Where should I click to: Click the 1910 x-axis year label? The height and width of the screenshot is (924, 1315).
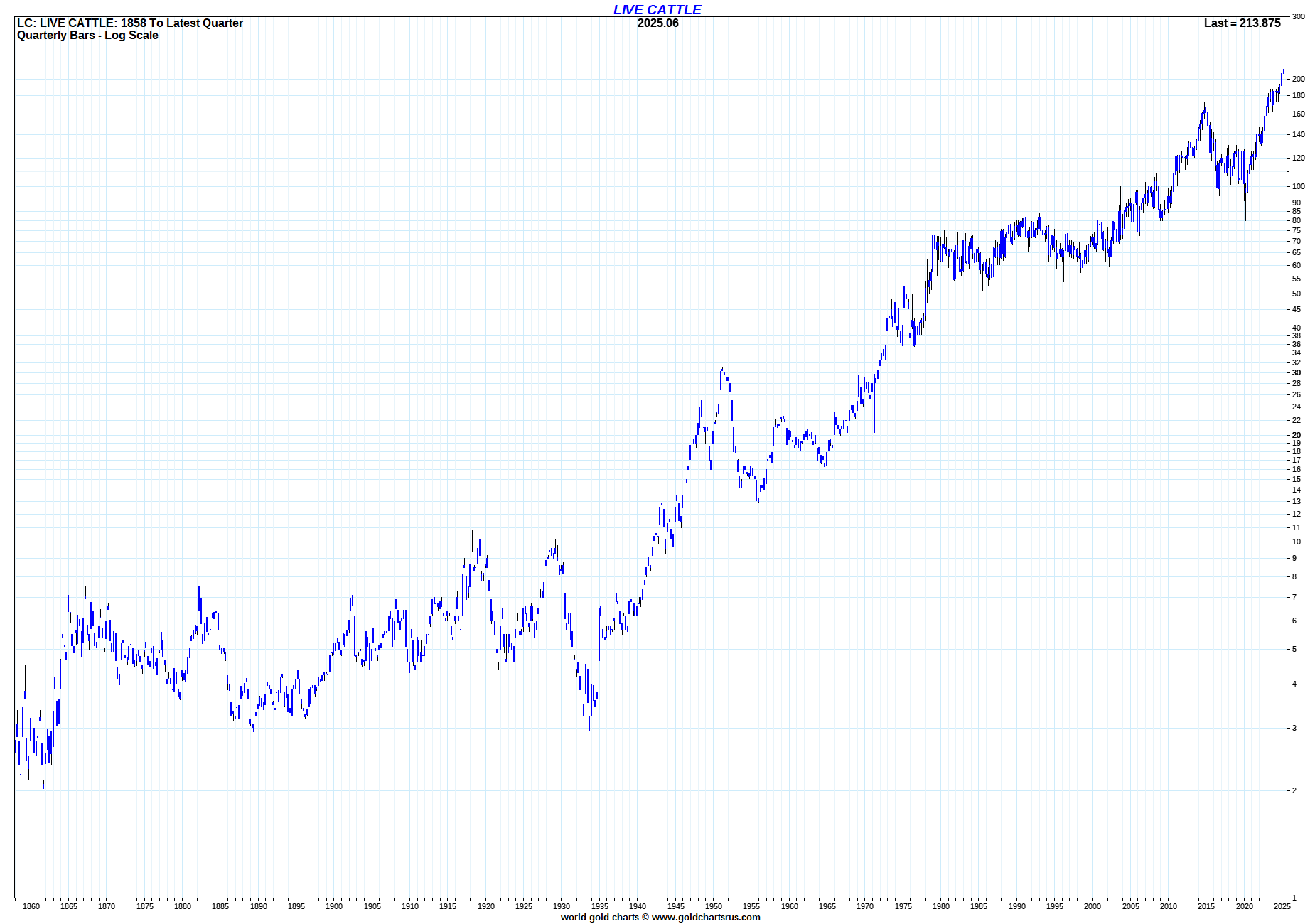click(410, 906)
